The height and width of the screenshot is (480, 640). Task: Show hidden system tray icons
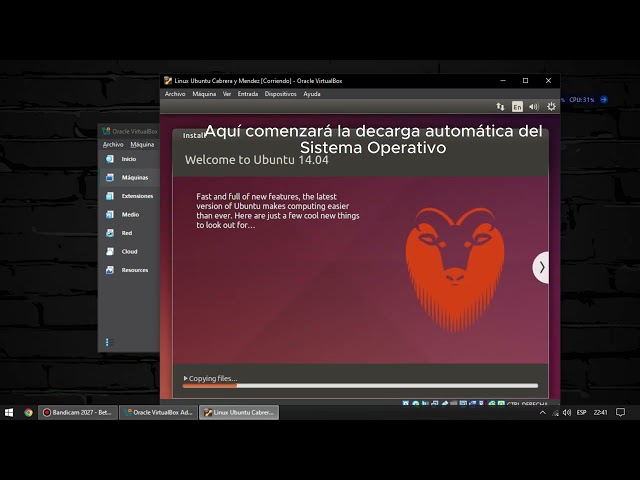tap(542, 413)
